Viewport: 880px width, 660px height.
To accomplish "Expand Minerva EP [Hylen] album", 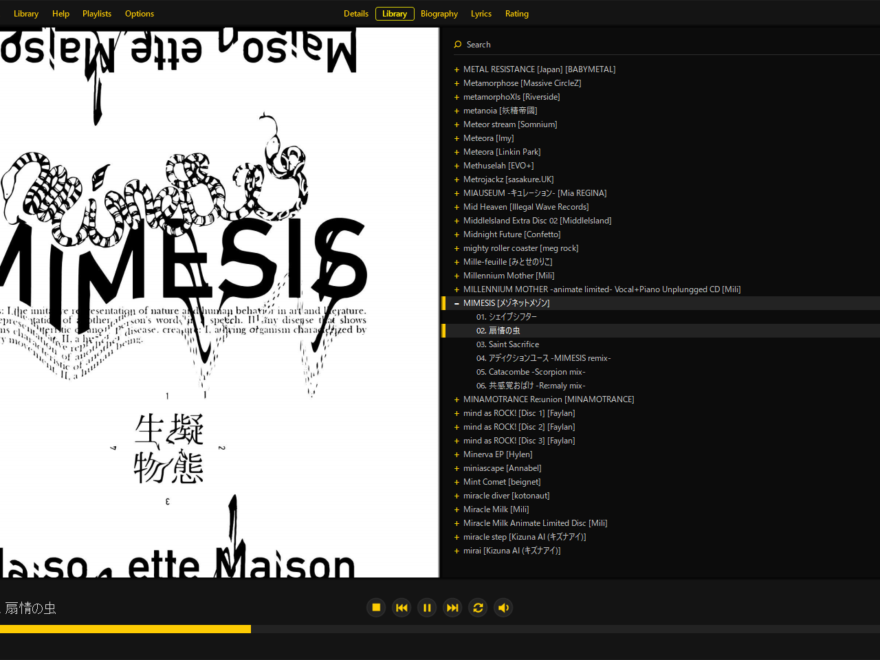I will point(457,455).
